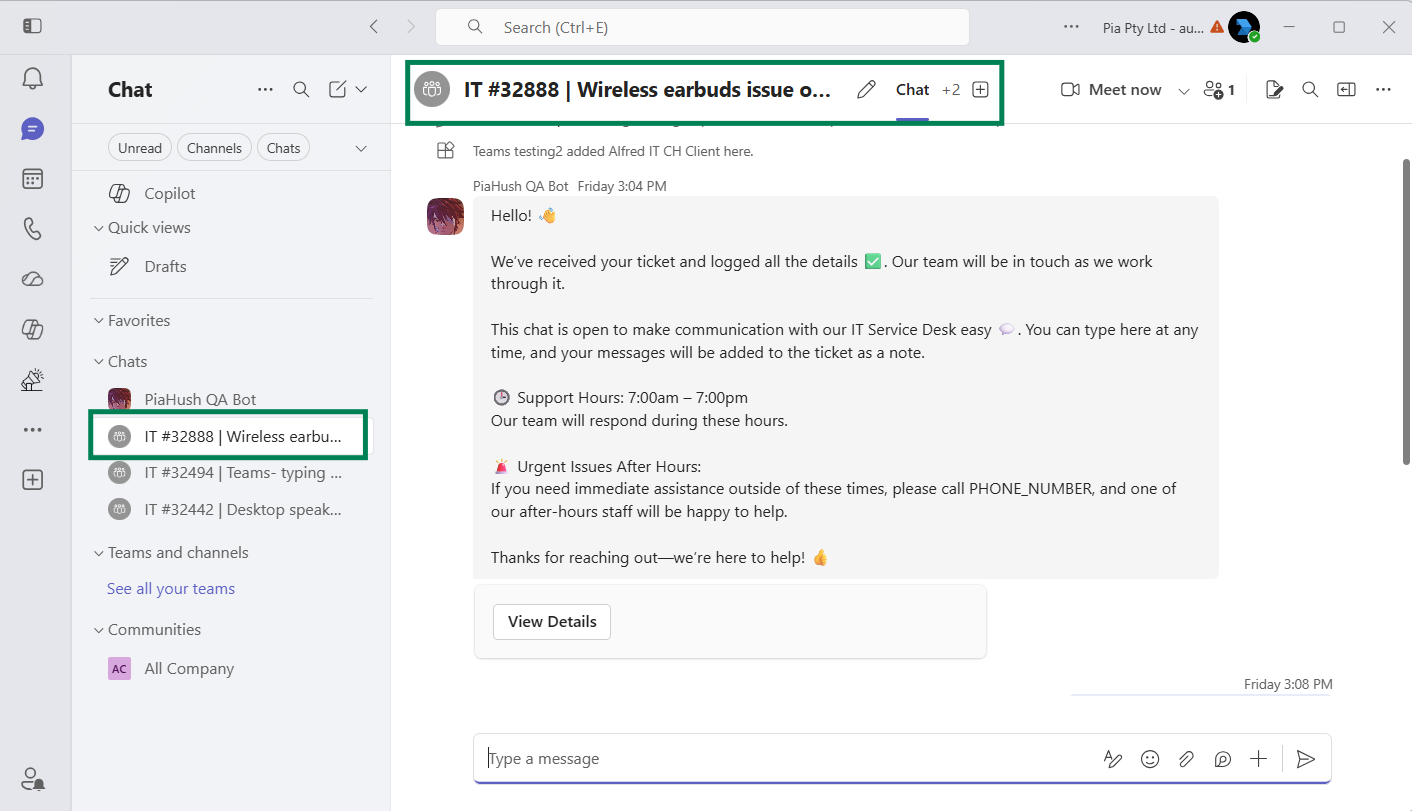Expand the filter chips chevron
The height and width of the screenshot is (811, 1412).
pos(361,148)
